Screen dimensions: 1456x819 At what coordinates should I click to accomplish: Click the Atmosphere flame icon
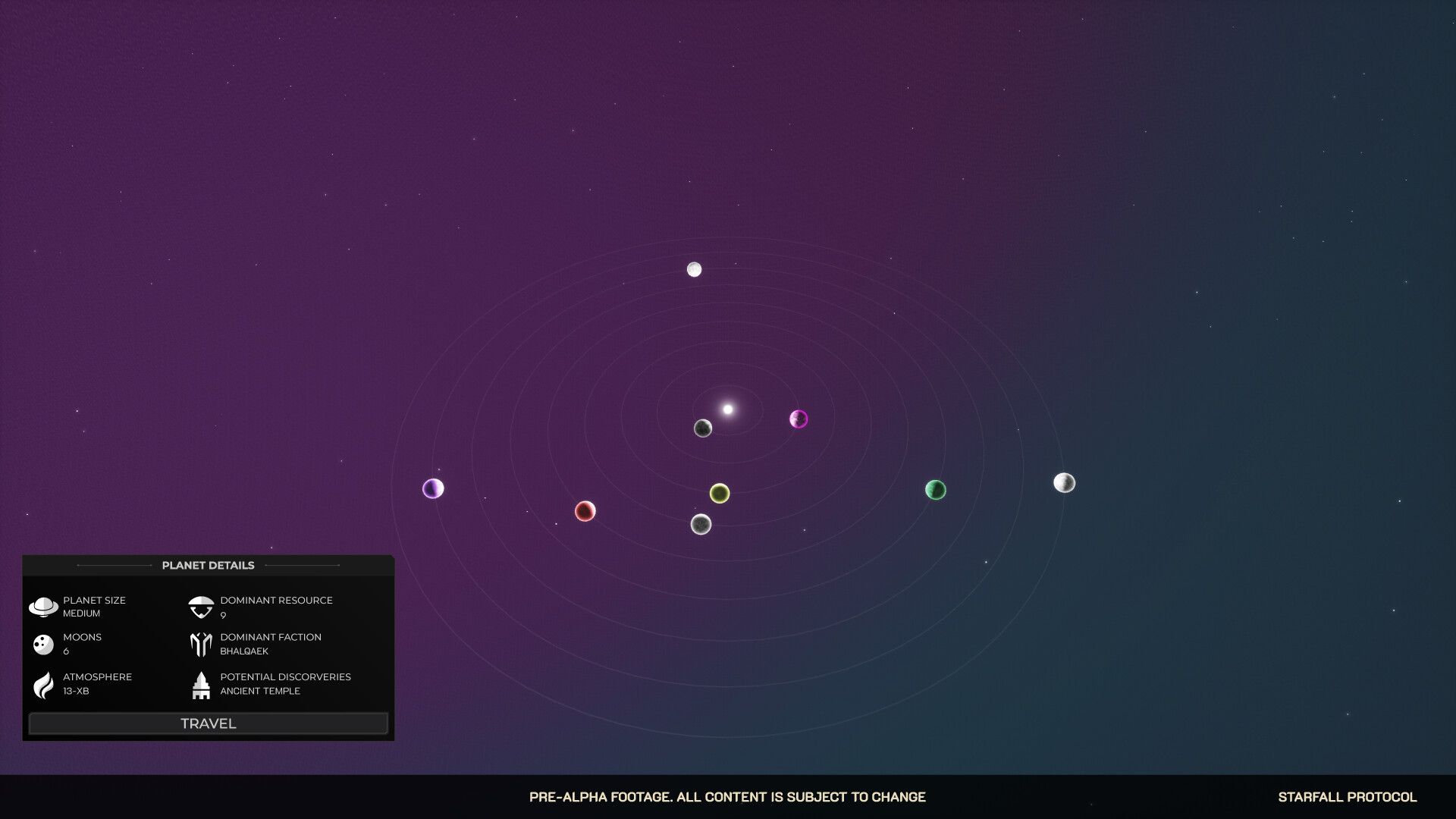[44, 684]
